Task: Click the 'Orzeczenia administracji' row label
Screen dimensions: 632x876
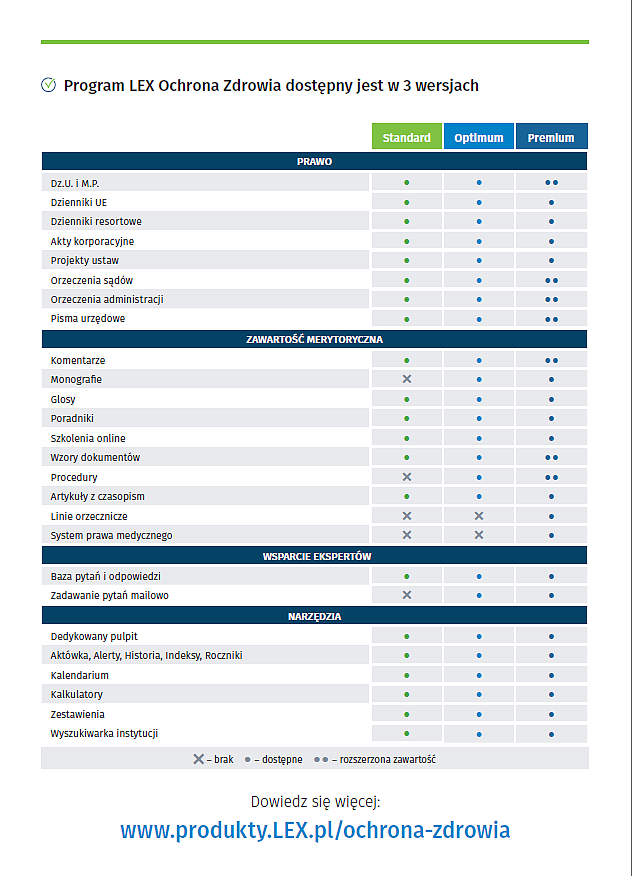Action: point(107,299)
